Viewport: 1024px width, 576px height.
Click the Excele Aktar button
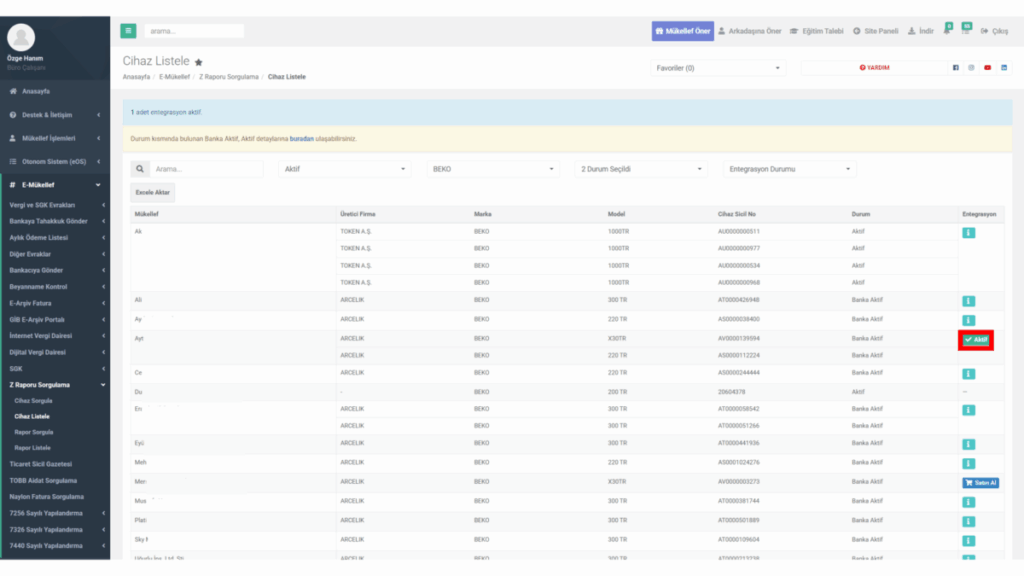click(x=153, y=193)
